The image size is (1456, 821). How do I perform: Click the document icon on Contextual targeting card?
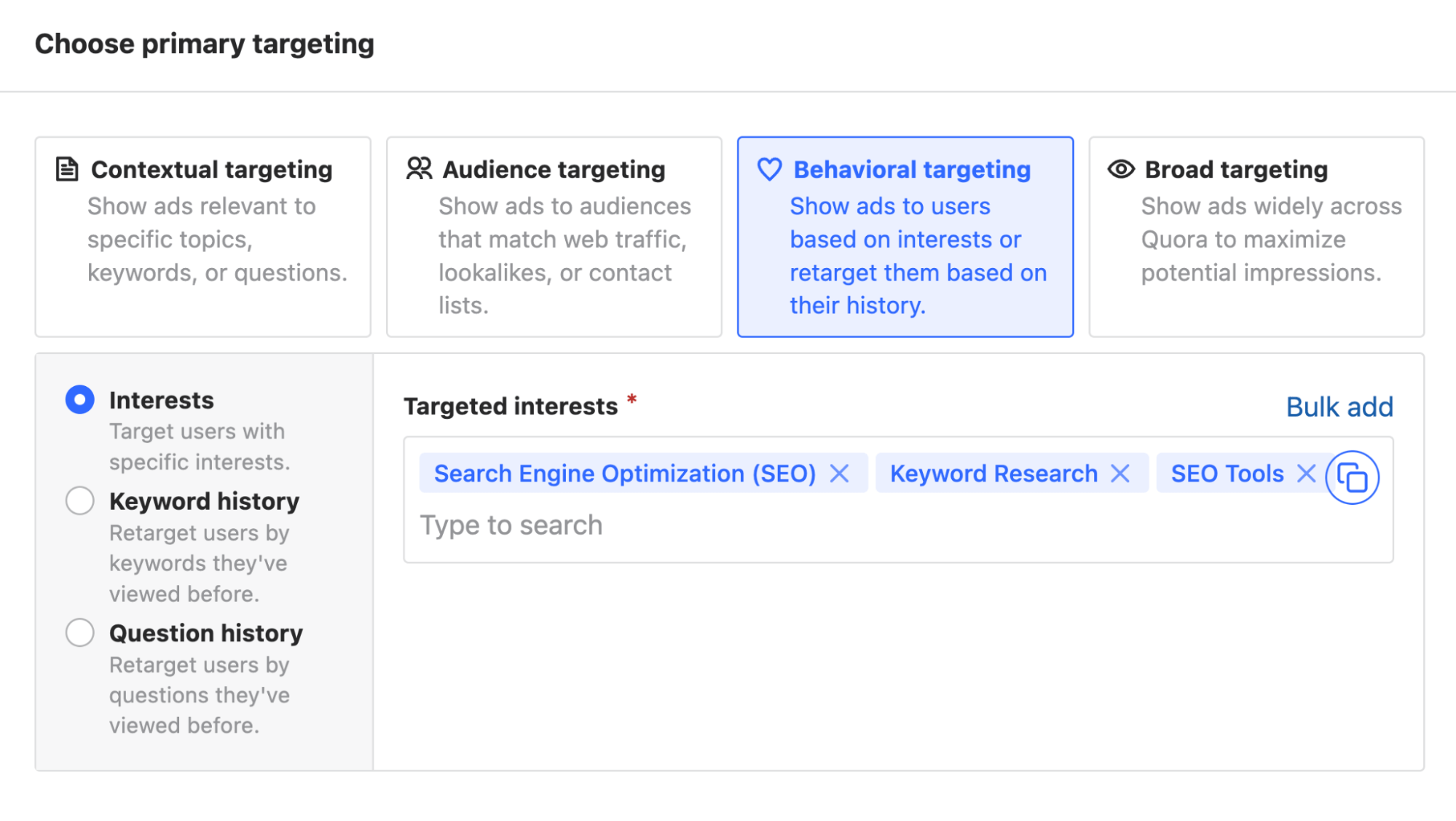[x=67, y=168]
